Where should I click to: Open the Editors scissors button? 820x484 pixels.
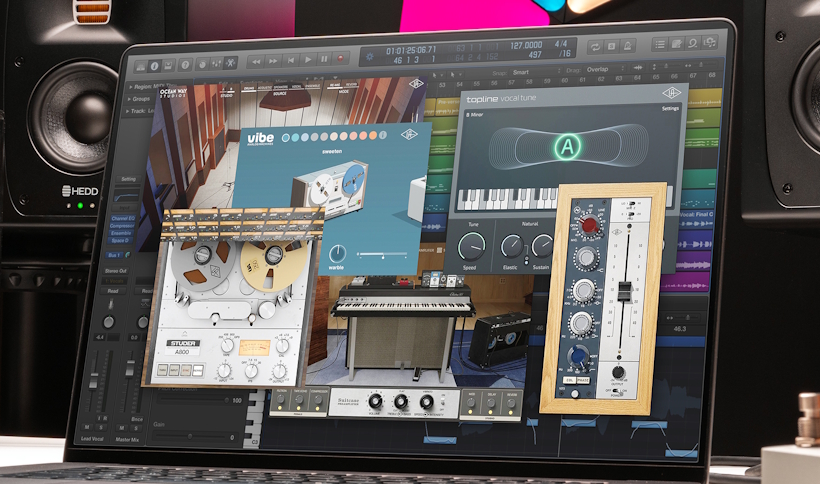tap(230, 63)
